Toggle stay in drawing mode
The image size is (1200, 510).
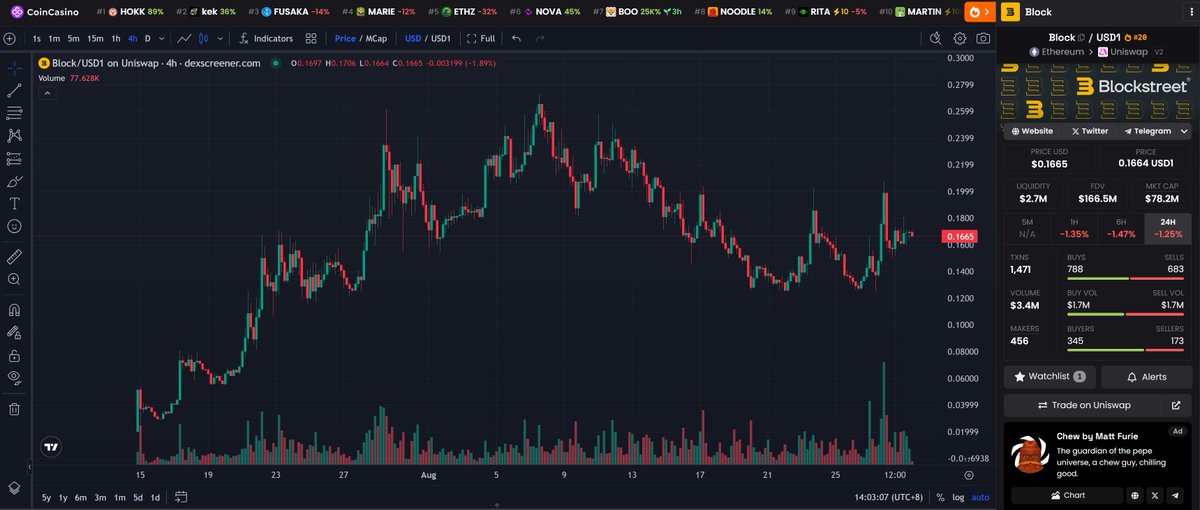(15, 332)
